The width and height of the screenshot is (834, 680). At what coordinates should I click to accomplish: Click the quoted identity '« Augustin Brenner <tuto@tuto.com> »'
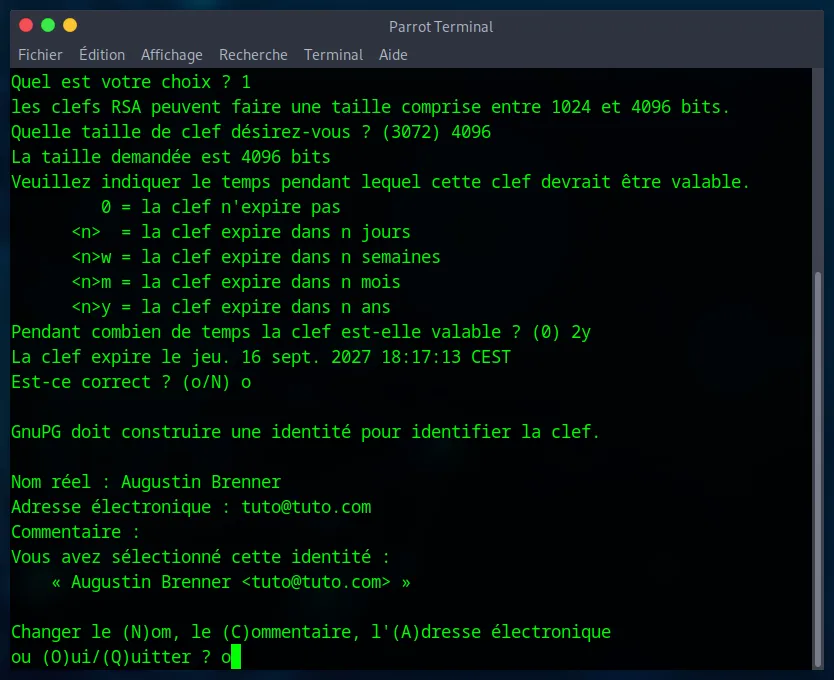231,582
